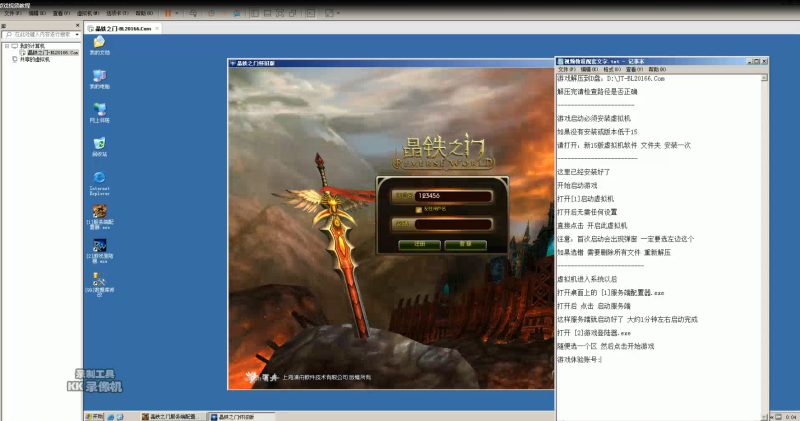Click the green login button in game login
800x421 pixels.
[x=465, y=244]
